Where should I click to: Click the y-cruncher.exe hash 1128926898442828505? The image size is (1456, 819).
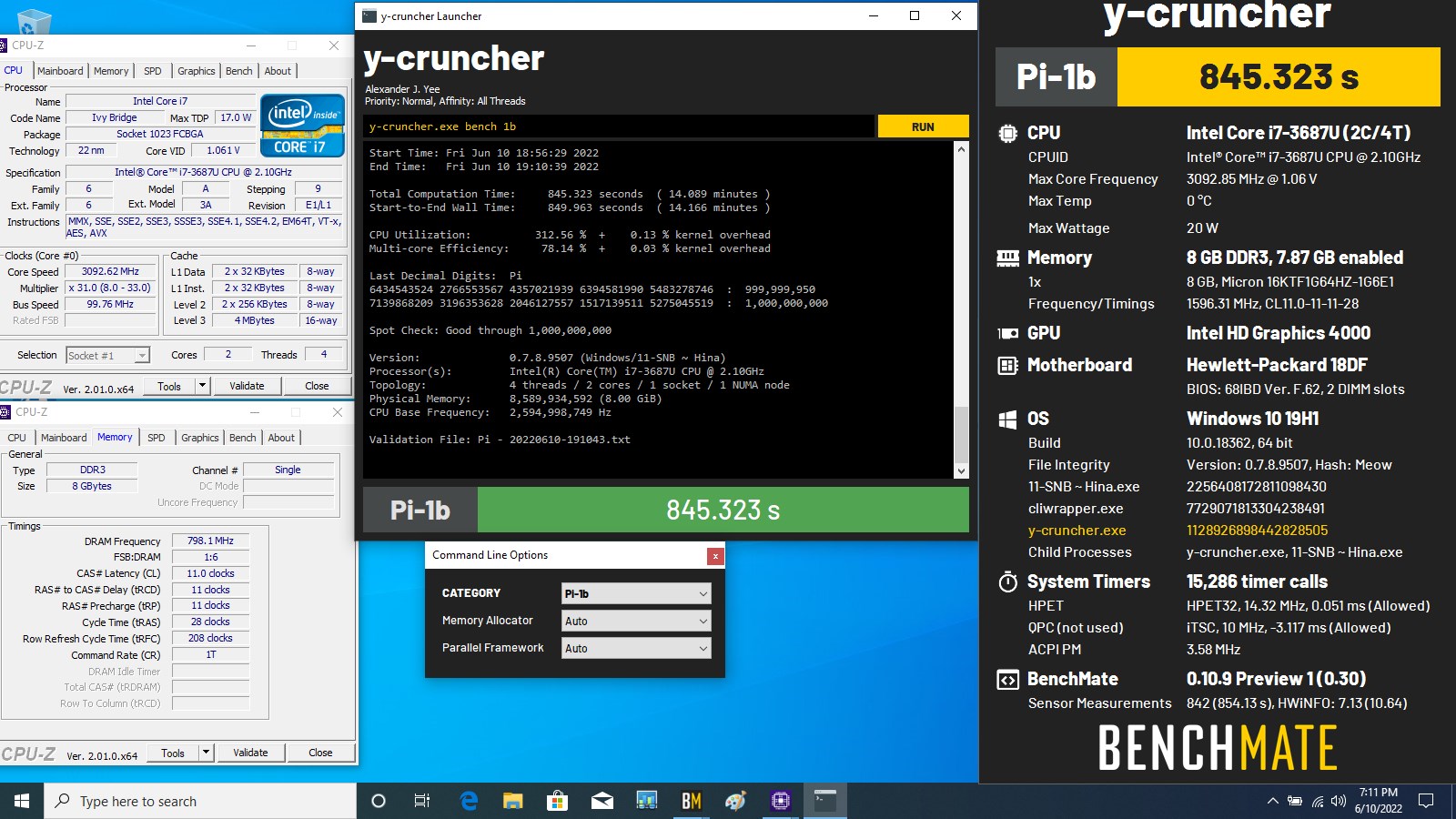pyautogui.click(x=1257, y=531)
